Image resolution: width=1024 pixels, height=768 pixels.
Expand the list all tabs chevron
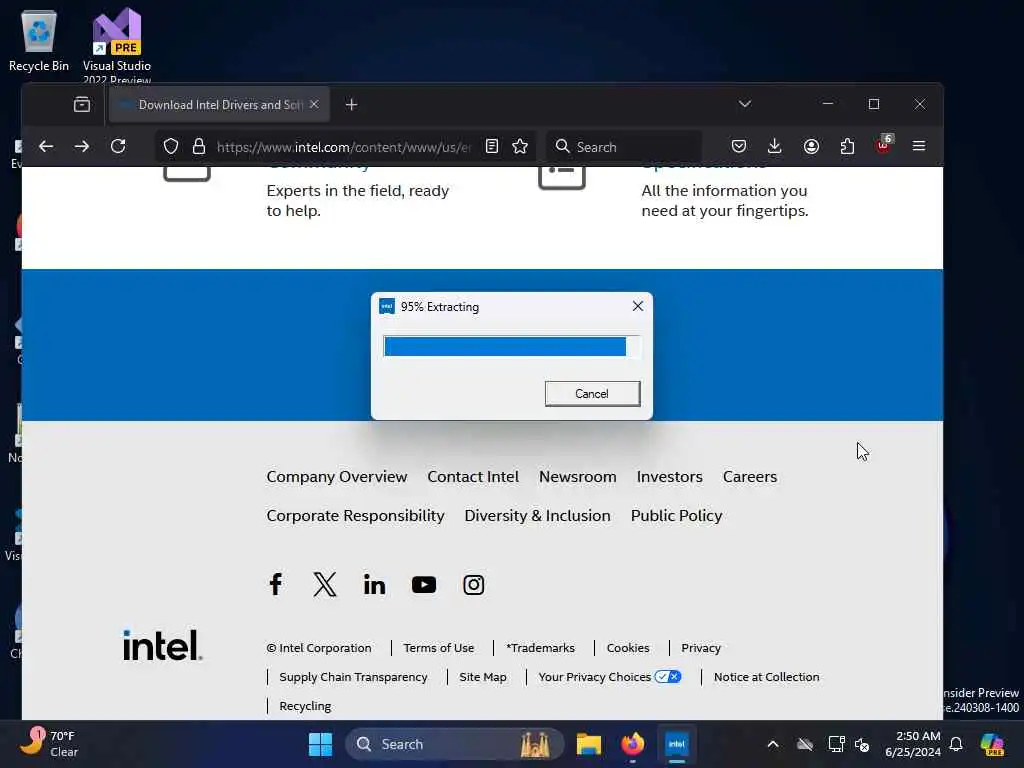(744, 104)
